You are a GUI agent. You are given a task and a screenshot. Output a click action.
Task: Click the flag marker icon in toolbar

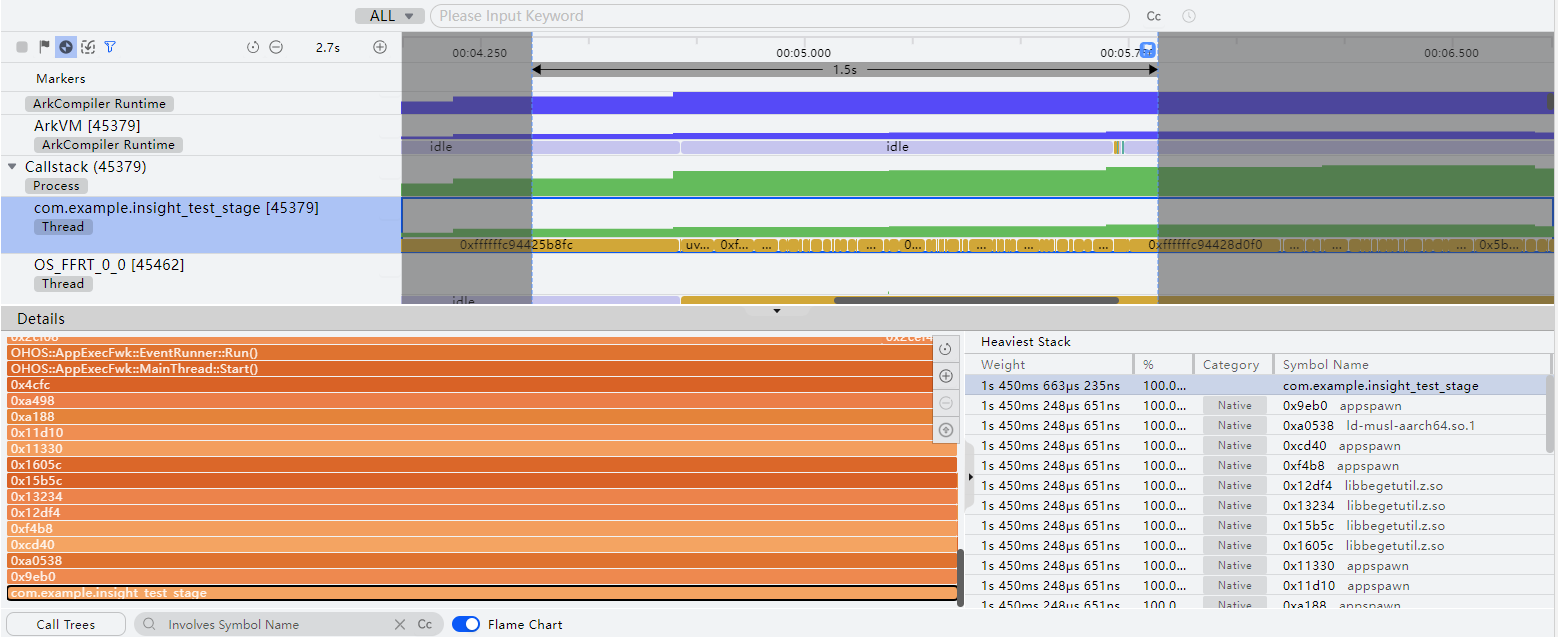[44, 47]
